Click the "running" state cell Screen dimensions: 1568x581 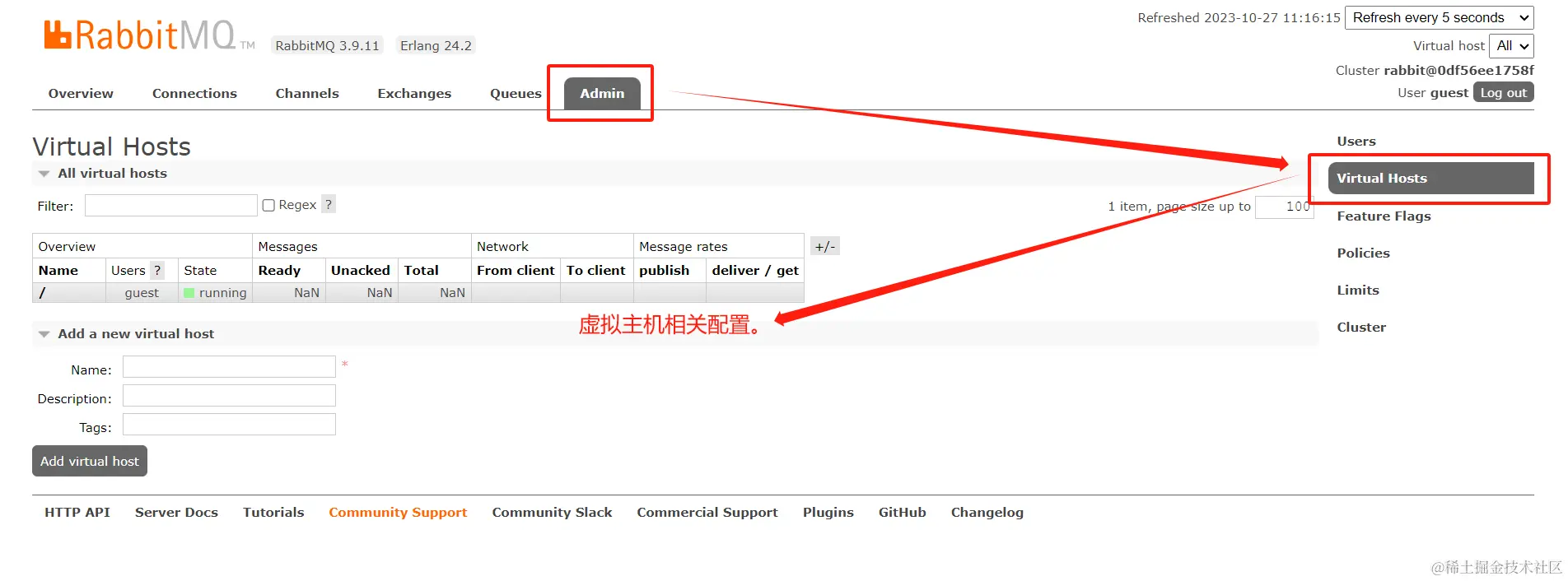pos(215,293)
